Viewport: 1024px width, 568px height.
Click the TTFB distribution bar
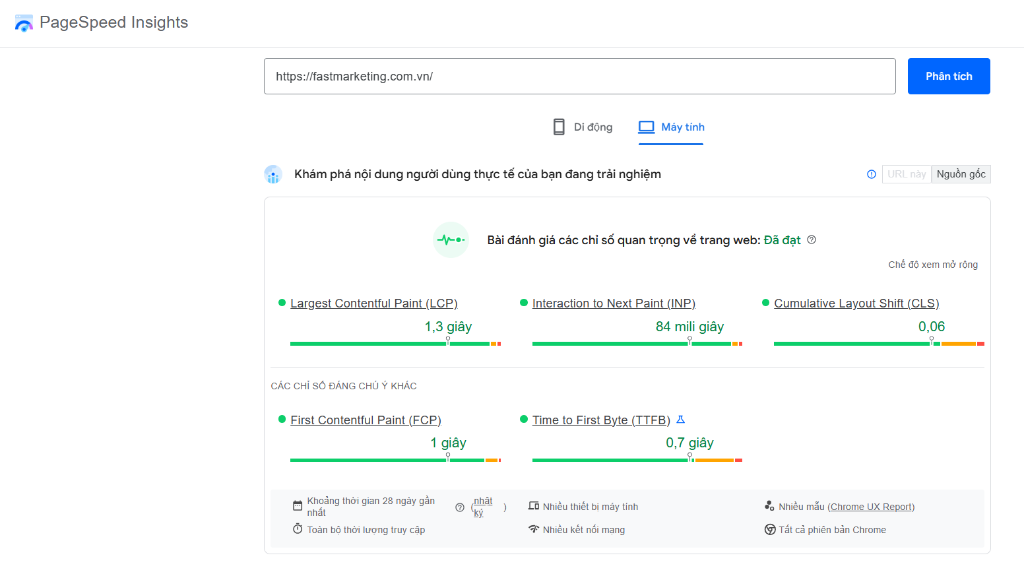coord(637,460)
